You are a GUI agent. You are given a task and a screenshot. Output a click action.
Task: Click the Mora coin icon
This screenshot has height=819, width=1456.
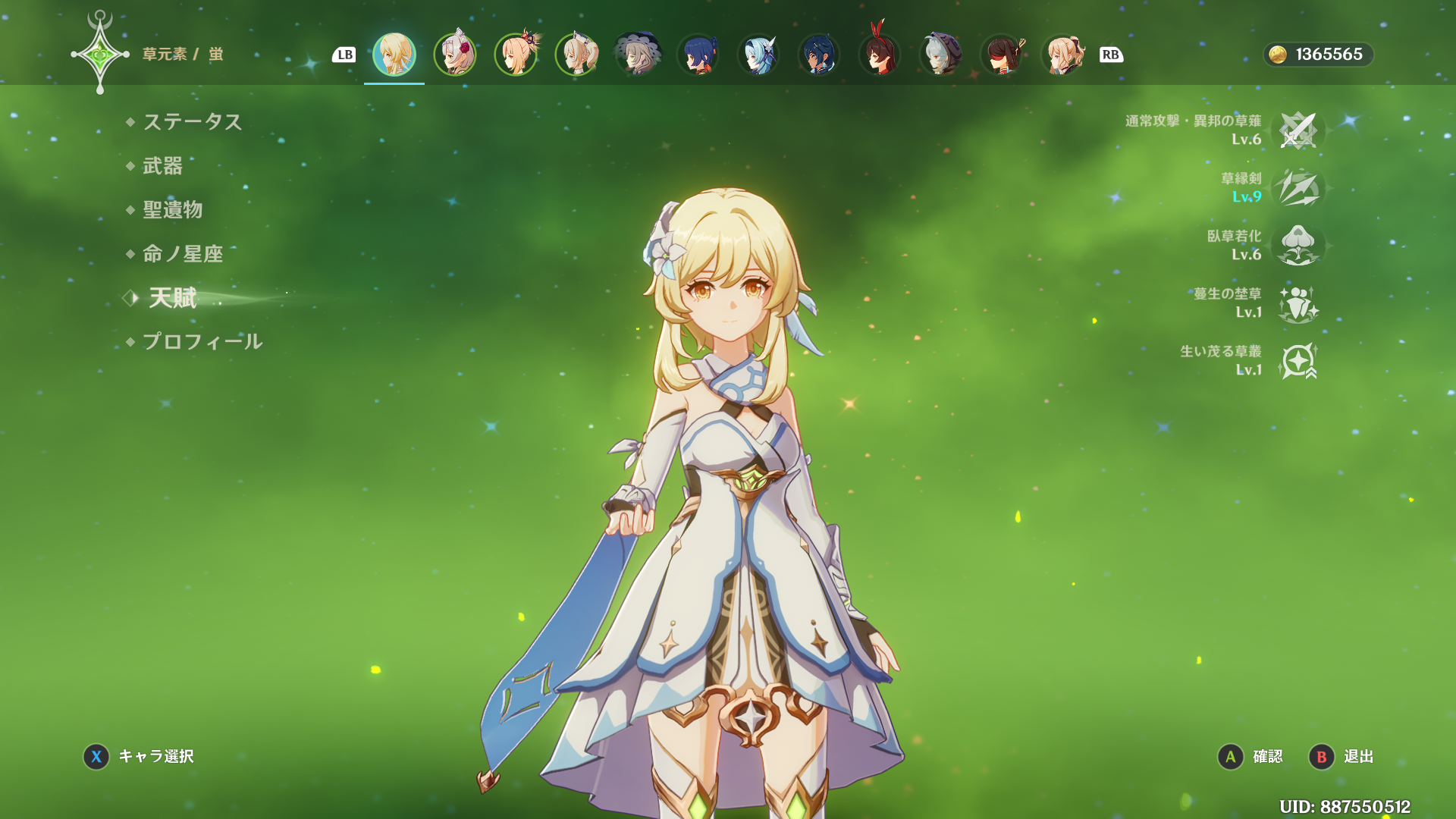pyautogui.click(x=1278, y=55)
